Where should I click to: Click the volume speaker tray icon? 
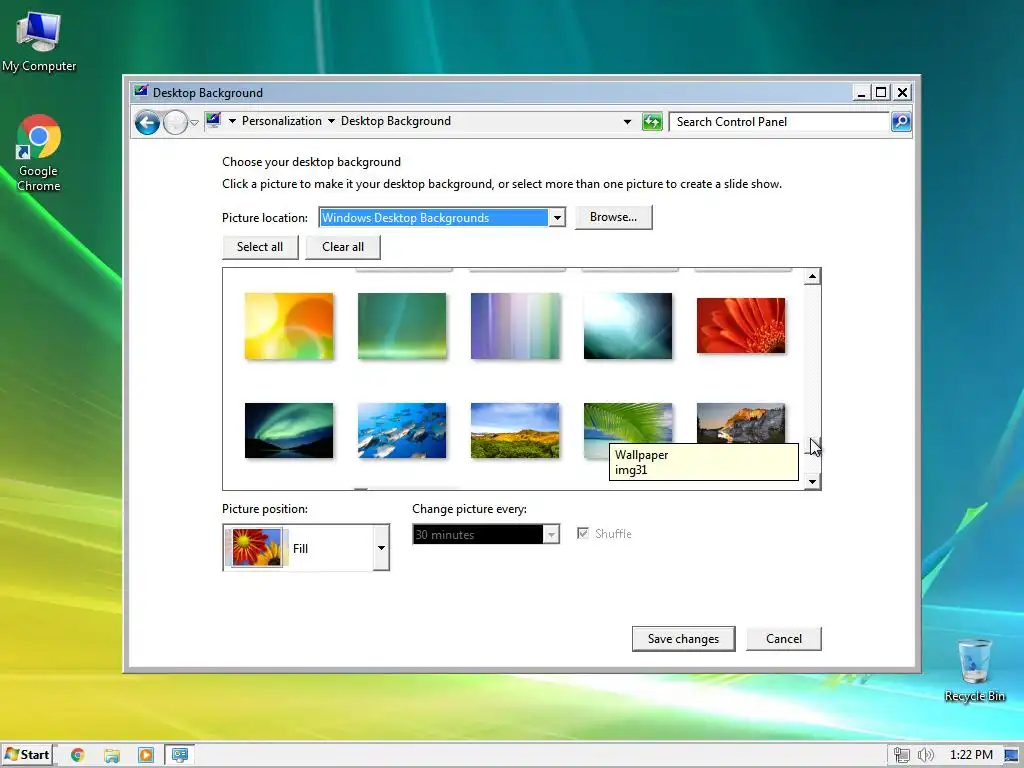pyautogui.click(x=925, y=755)
